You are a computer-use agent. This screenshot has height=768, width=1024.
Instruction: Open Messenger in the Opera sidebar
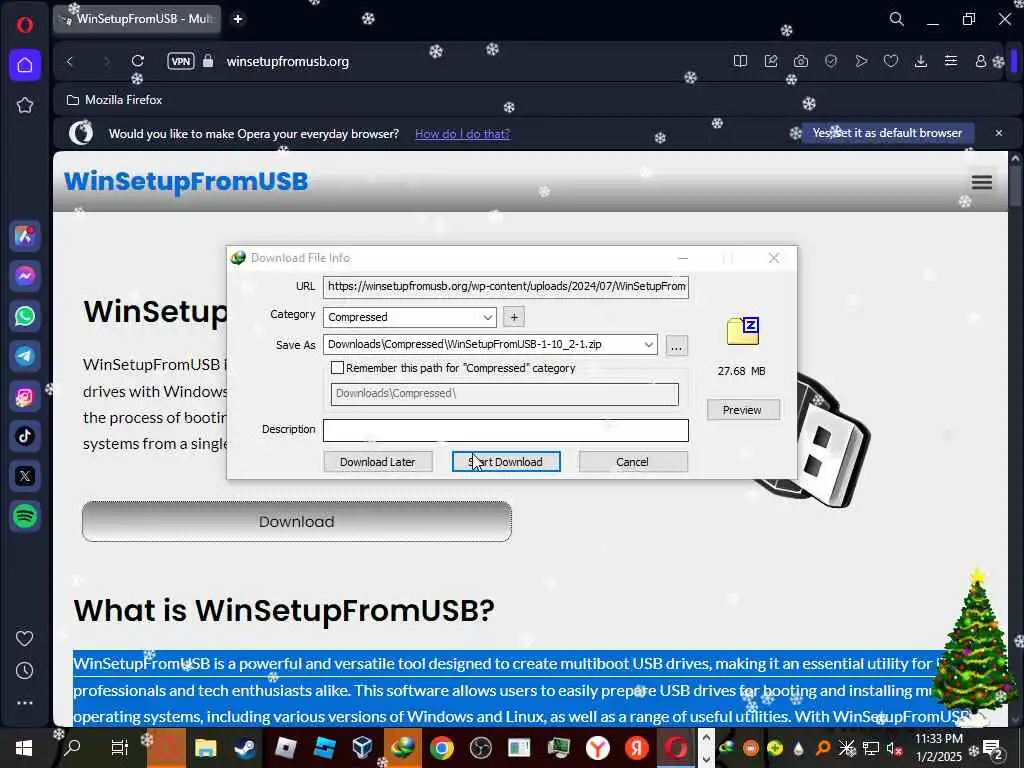[x=25, y=276]
